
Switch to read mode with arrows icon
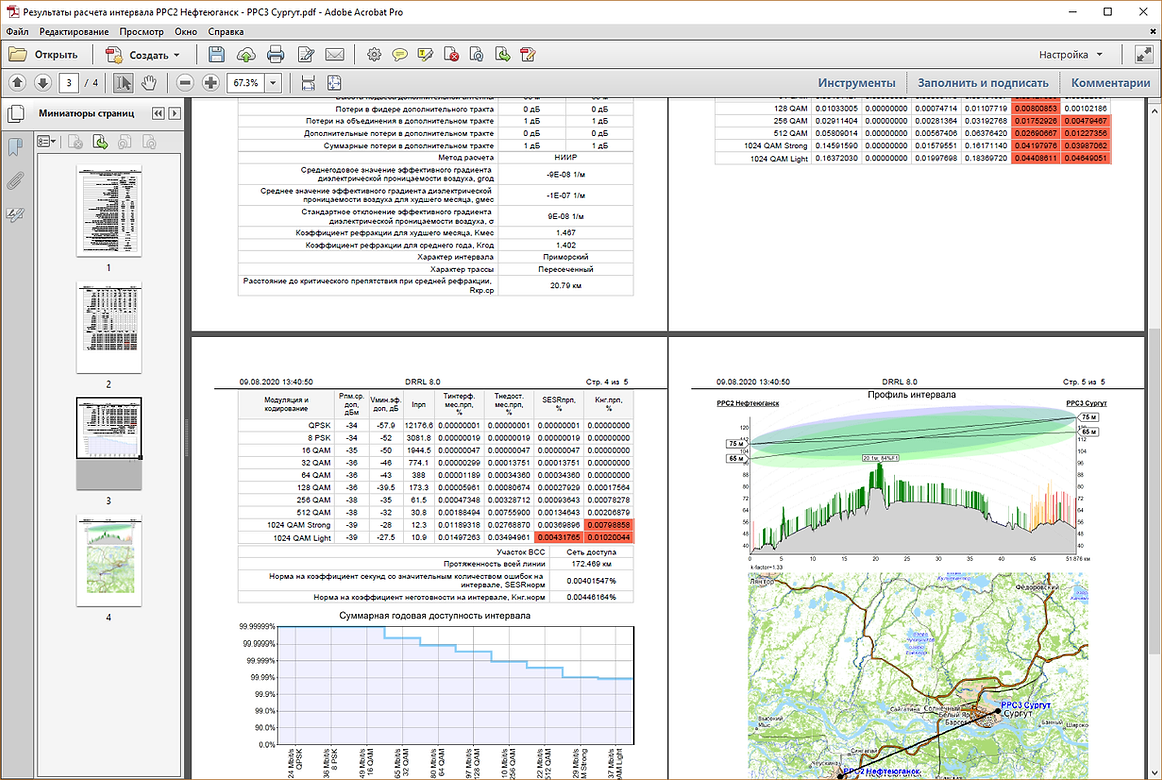tap(1144, 54)
